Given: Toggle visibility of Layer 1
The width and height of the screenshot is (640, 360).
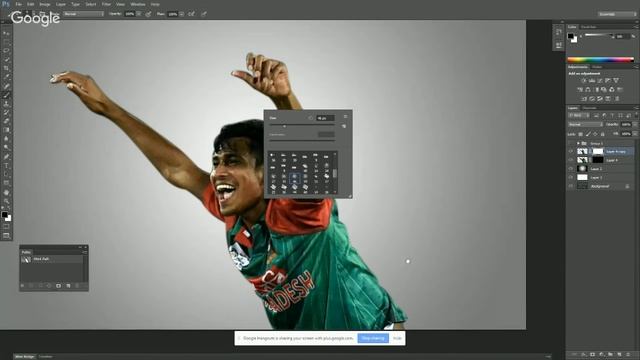Looking at the screenshot, I should point(571,178).
